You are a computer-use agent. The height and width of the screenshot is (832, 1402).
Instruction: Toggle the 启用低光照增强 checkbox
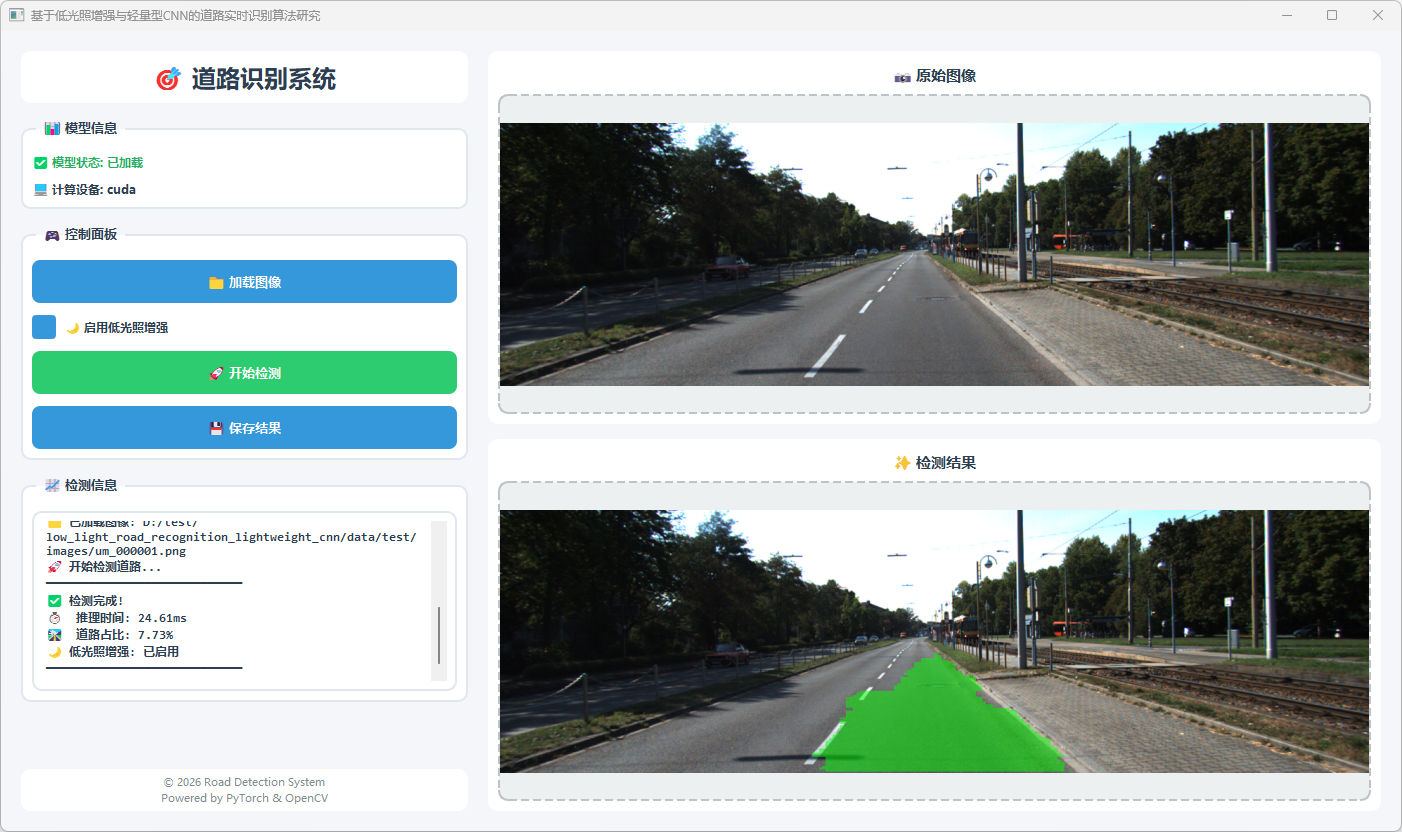coord(44,327)
